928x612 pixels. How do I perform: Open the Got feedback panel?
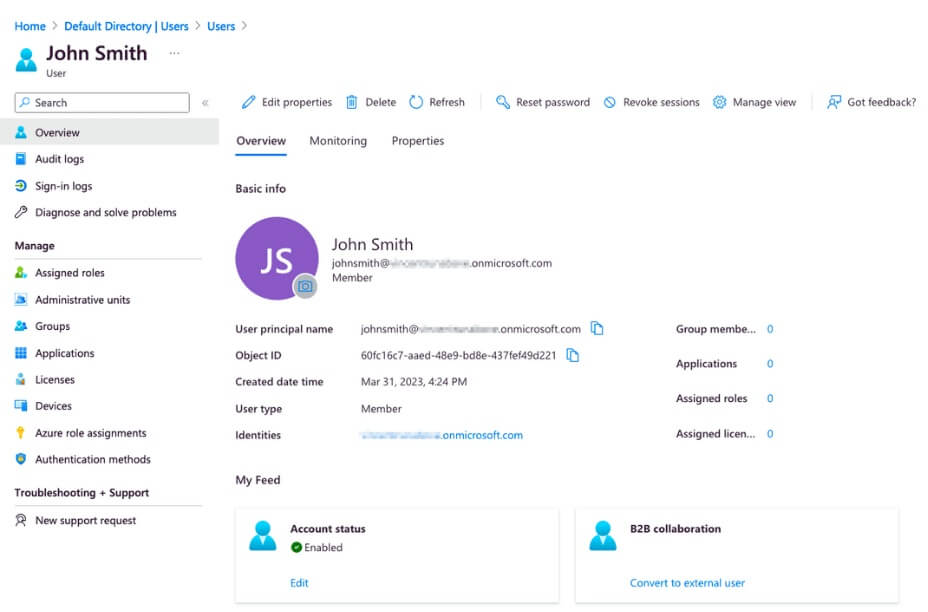870,102
